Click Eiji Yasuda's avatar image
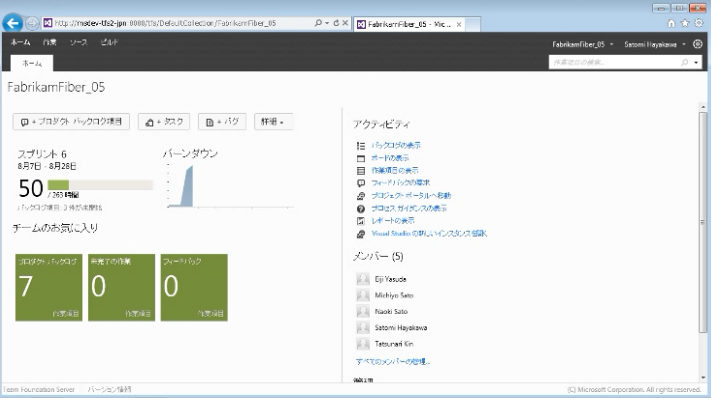The height and width of the screenshot is (398, 711). click(363, 279)
